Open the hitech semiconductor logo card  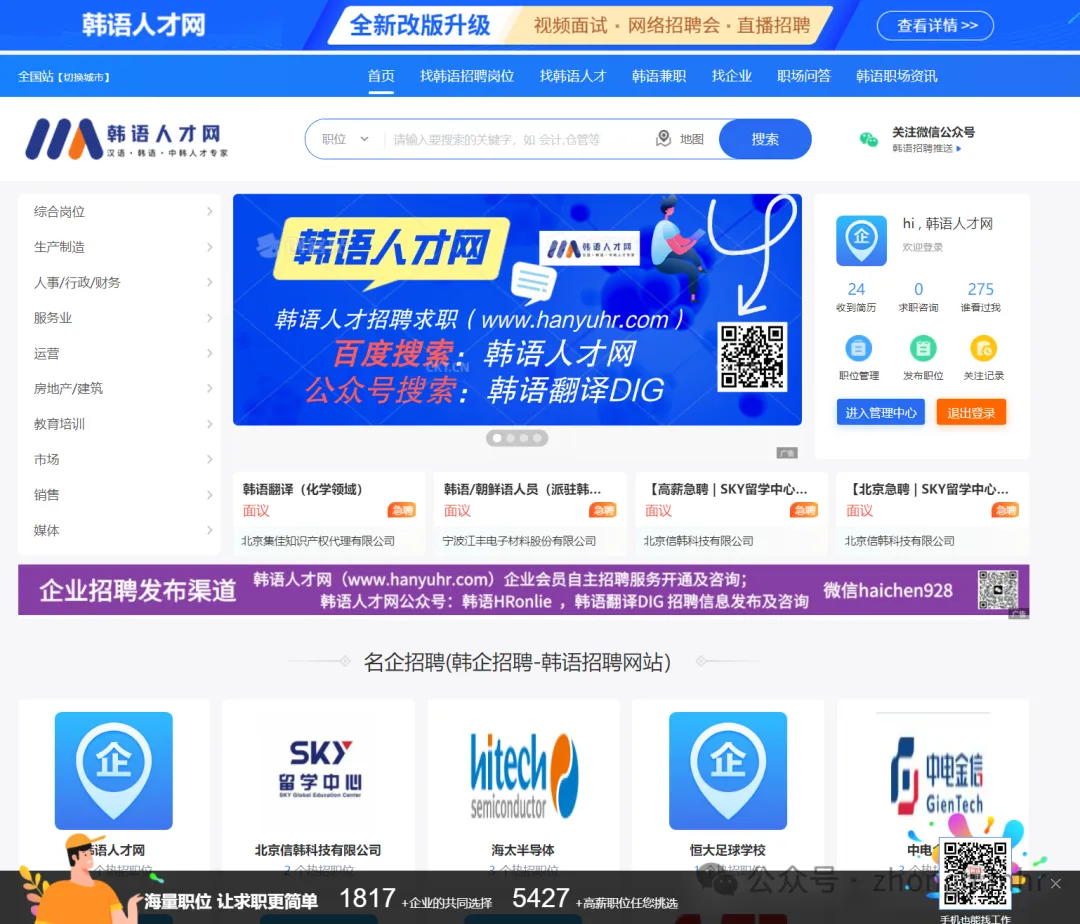pyautogui.click(x=523, y=775)
